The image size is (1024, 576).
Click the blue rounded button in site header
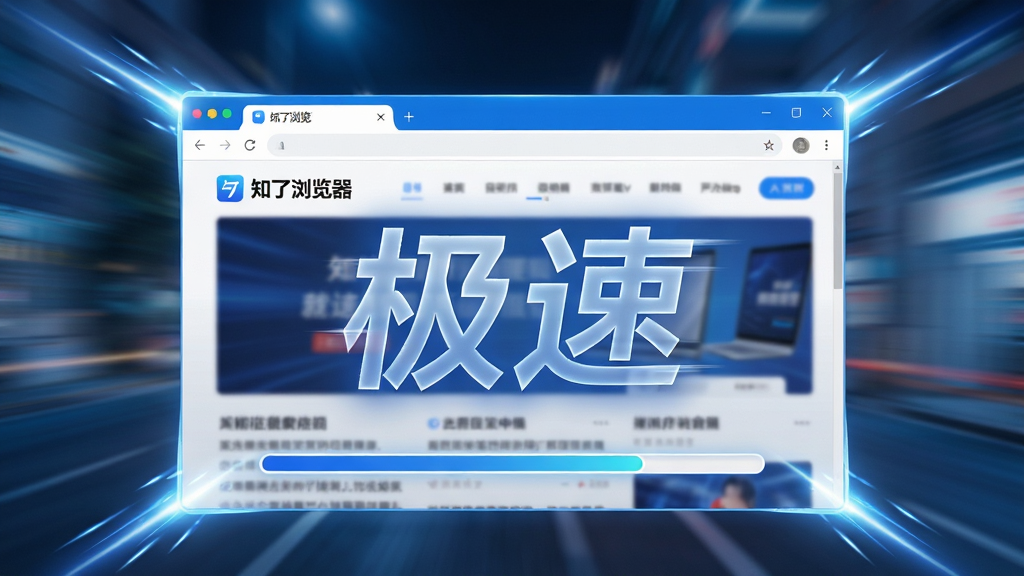click(786, 188)
